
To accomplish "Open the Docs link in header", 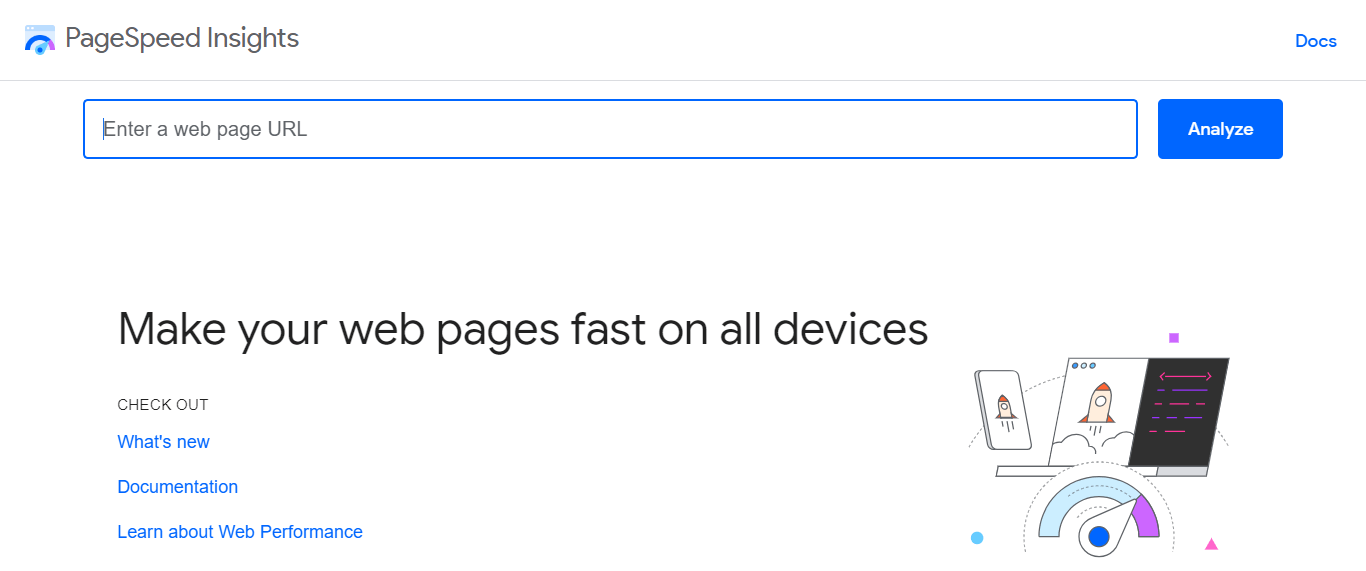I will click(1316, 41).
